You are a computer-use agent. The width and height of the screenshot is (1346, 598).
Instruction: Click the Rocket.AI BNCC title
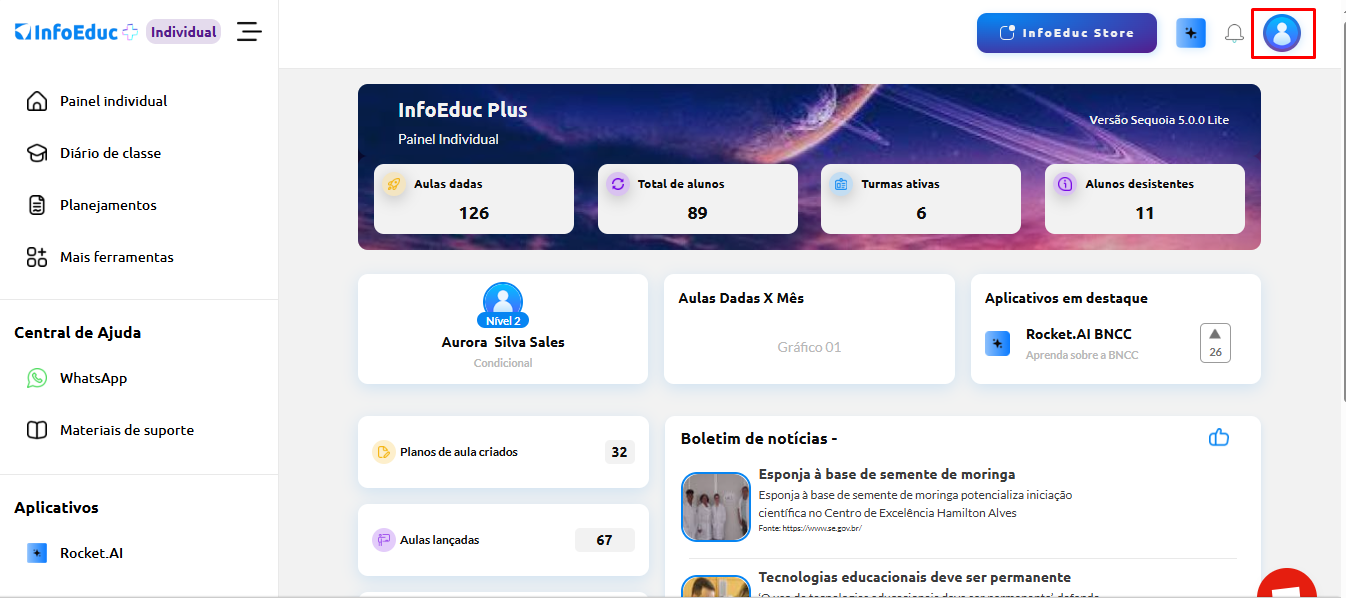point(1079,334)
